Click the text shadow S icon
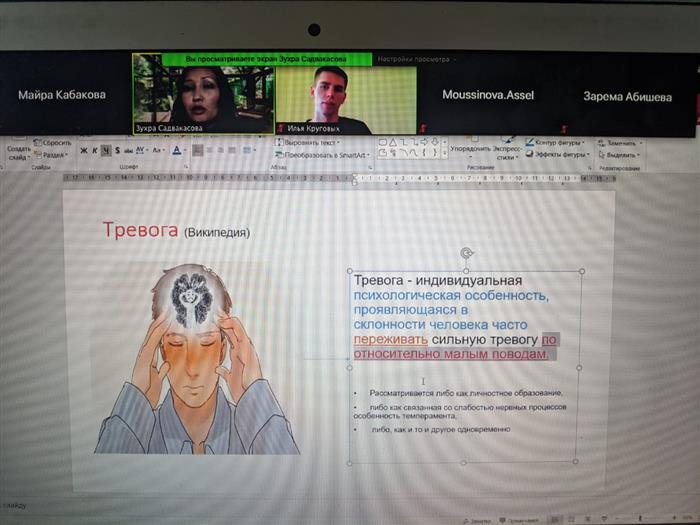The height and width of the screenshot is (525, 700). coord(117,151)
